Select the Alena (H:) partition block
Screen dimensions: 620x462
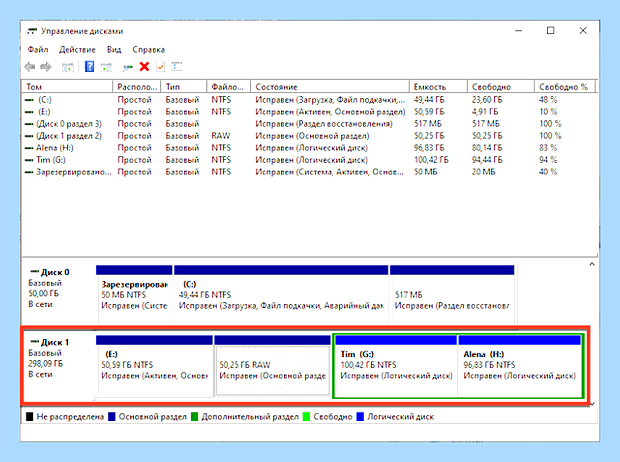click(x=519, y=365)
